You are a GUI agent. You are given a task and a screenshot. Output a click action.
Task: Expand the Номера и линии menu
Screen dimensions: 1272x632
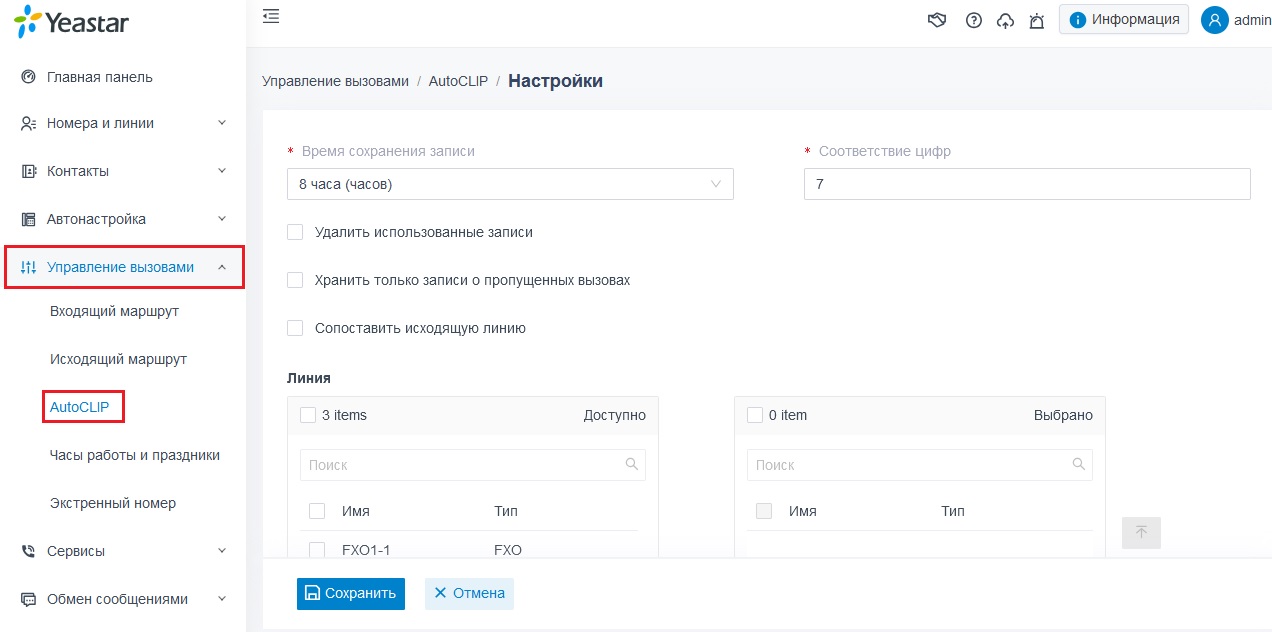tap(222, 123)
